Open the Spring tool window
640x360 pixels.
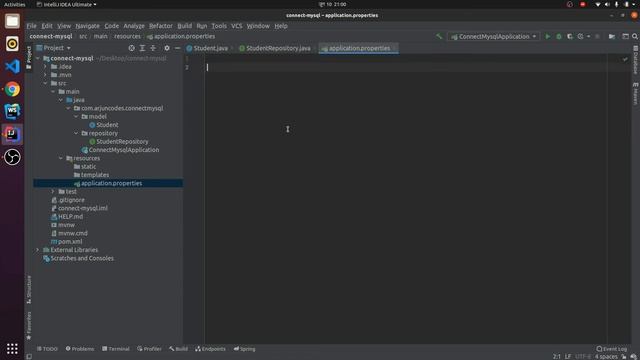pos(244,349)
